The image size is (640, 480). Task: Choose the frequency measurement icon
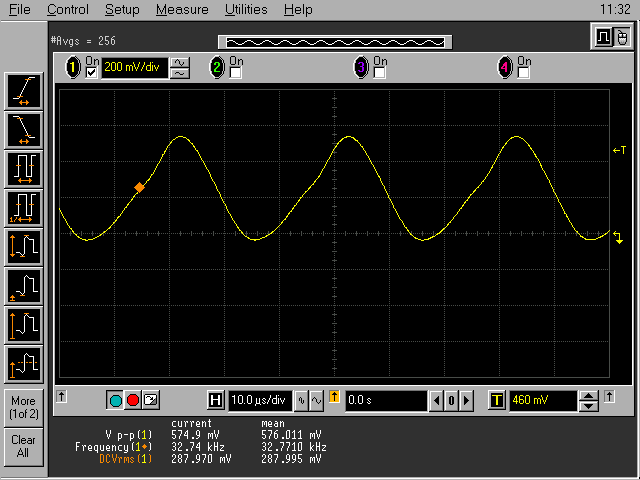pos(24,209)
